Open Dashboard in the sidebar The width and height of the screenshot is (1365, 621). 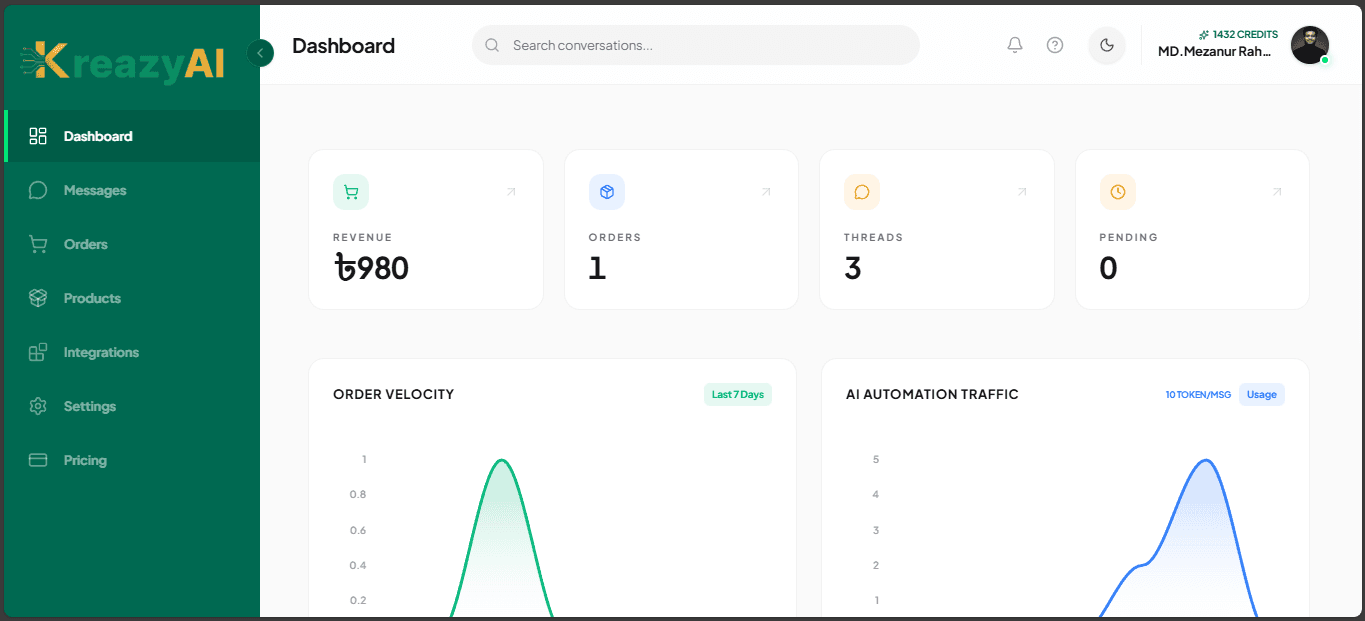pyautogui.click(x=132, y=136)
